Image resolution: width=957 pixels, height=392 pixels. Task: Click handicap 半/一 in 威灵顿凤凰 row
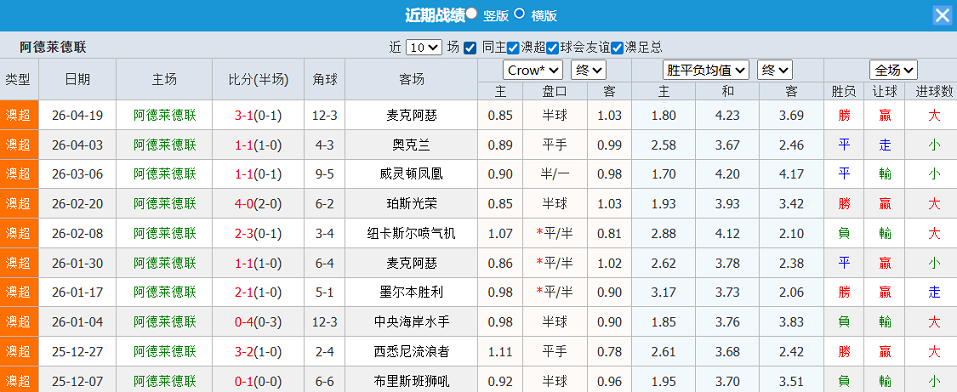click(x=555, y=174)
